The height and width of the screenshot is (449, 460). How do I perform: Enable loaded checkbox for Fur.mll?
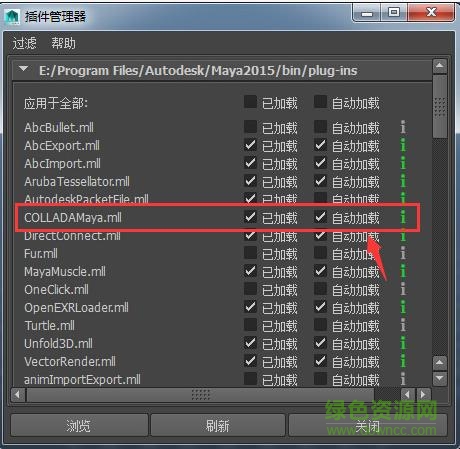pyautogui.click(x=250, y=253)
